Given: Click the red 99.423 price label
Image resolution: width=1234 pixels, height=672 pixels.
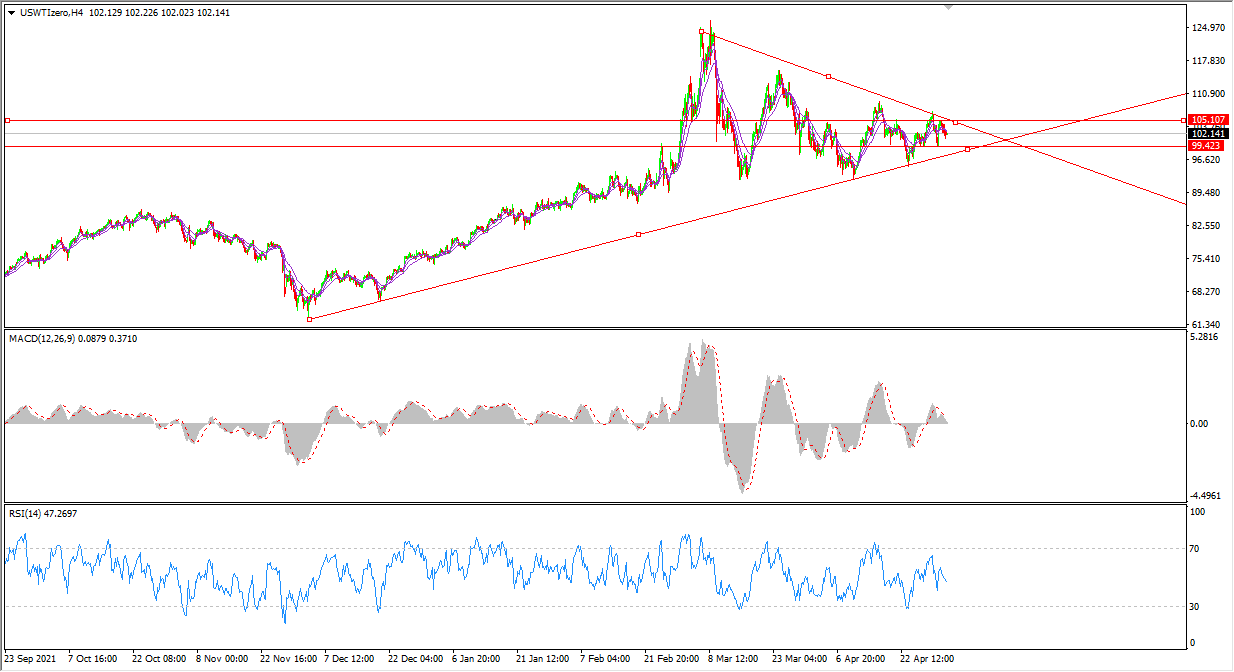Looking at the screenshot, I should (x=1207, y=146).
